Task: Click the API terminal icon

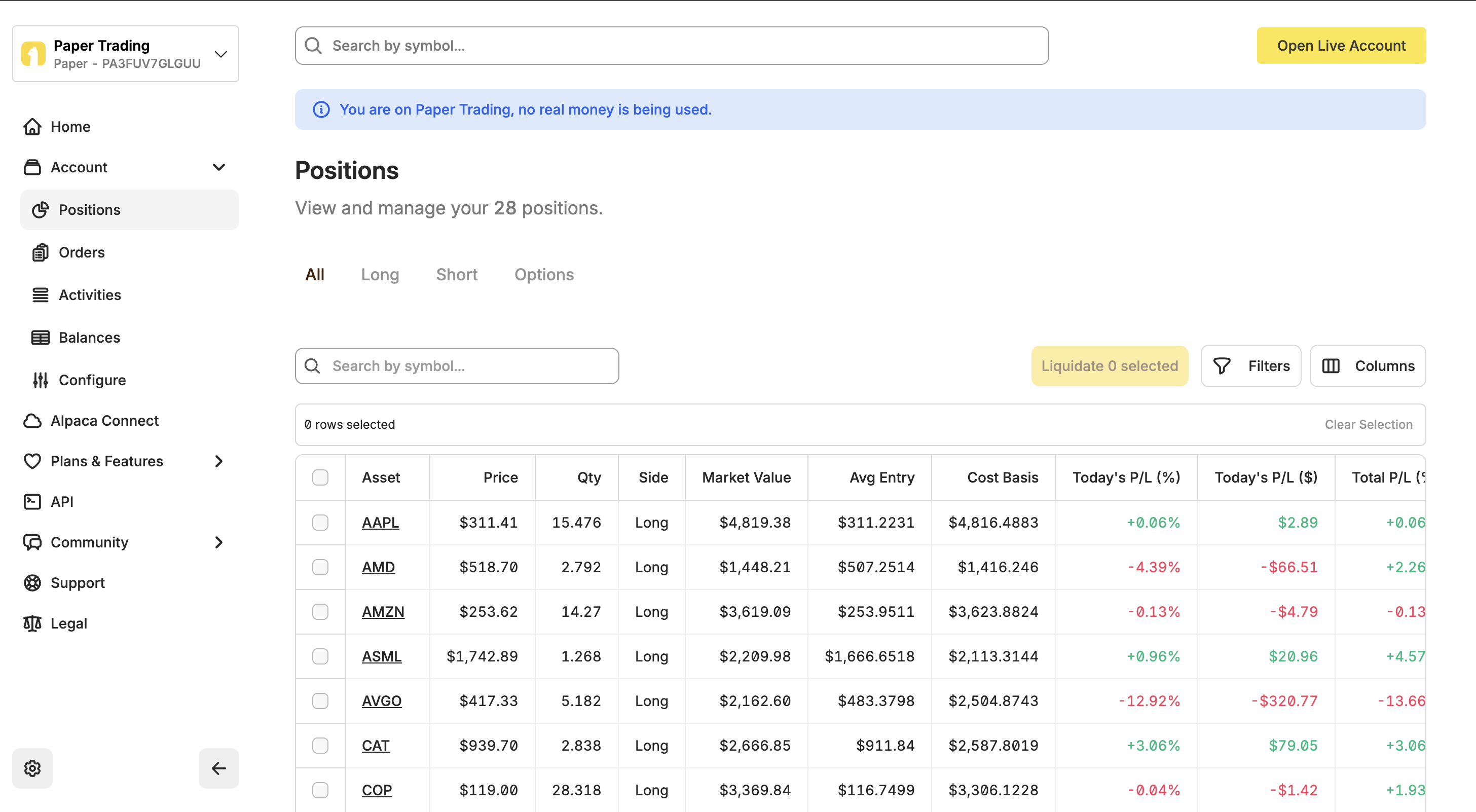Action: coord(32,502)
